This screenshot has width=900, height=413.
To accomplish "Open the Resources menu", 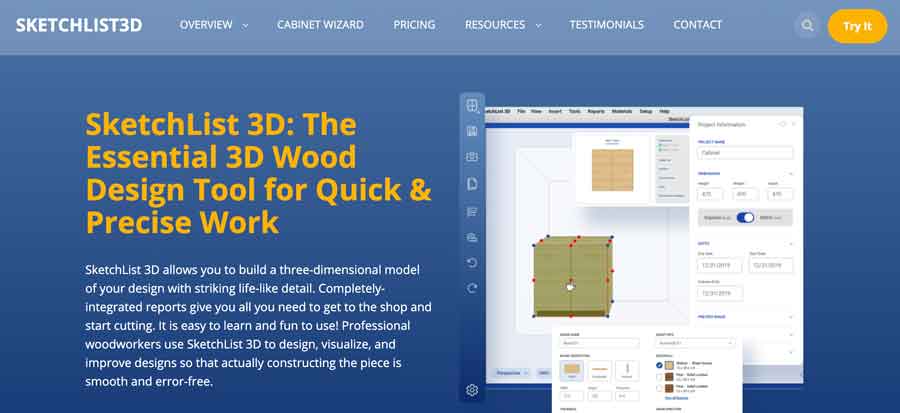I will coord(495,25).
